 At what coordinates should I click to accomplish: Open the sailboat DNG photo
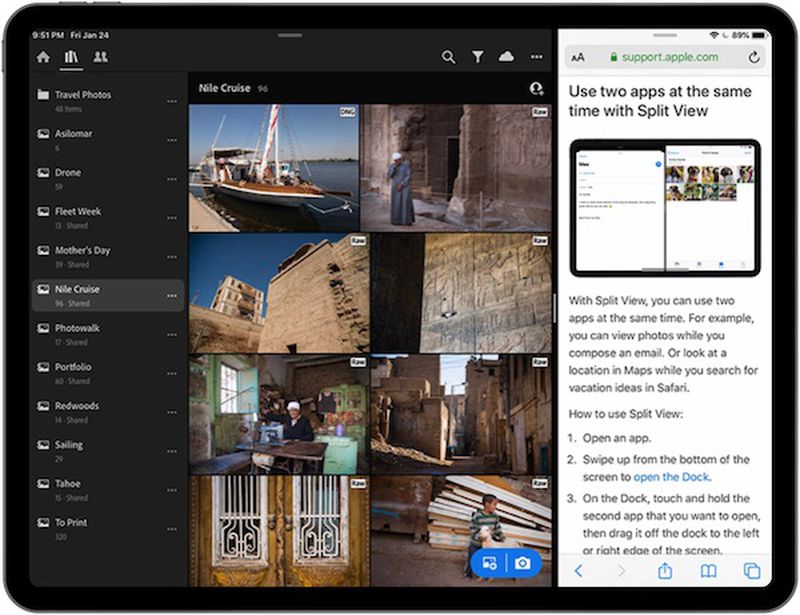(274, 168)
